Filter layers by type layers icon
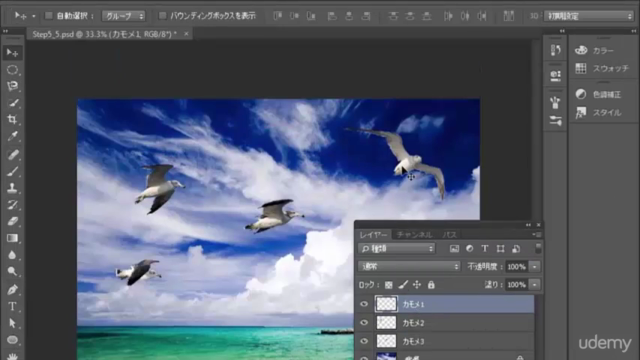 (485, 249)
